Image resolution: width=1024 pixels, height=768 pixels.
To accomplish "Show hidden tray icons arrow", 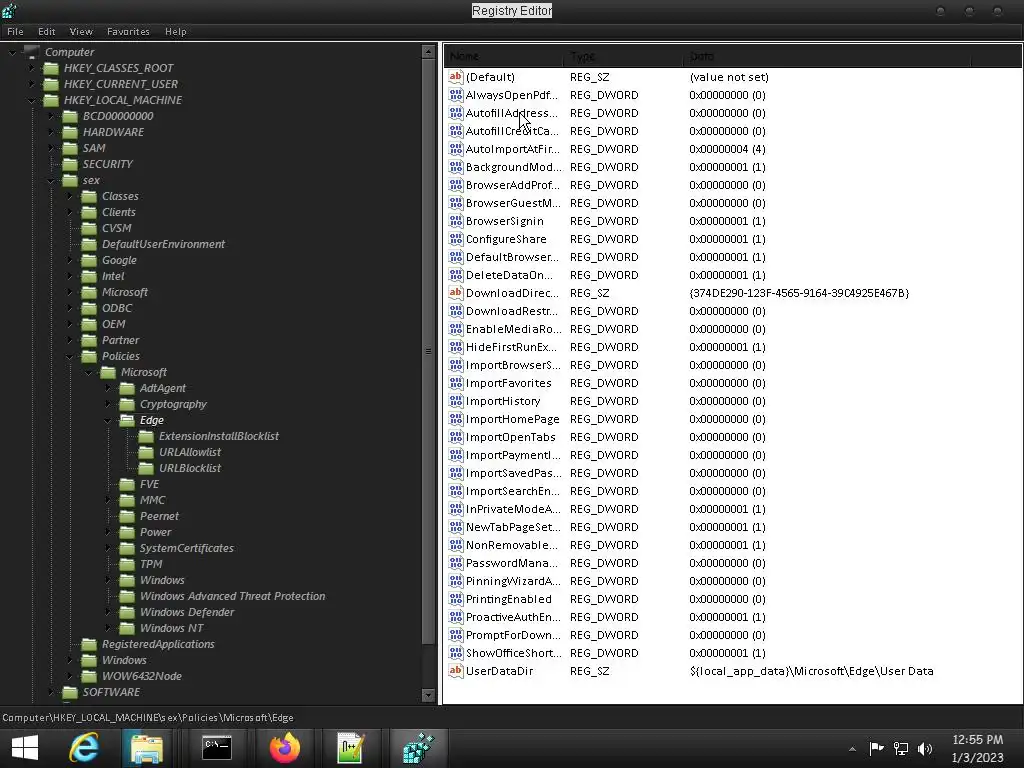I will pos(852,749).
